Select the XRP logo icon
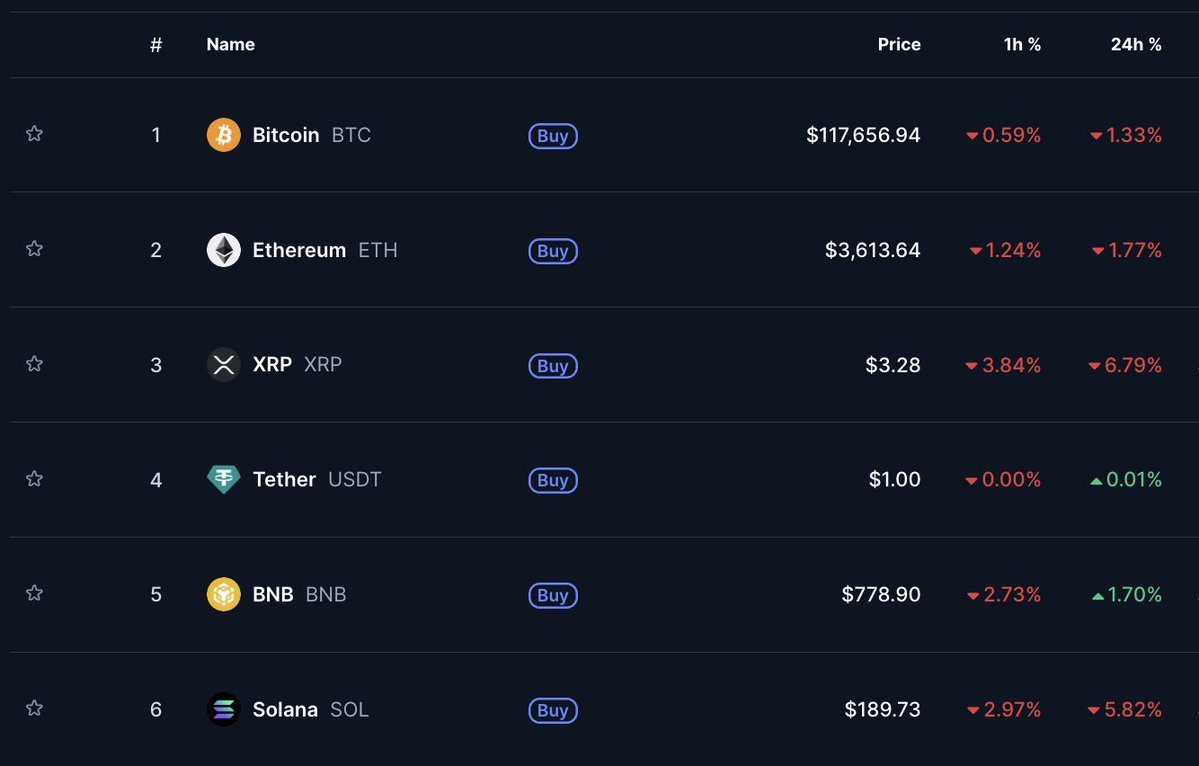 point(223,365)
